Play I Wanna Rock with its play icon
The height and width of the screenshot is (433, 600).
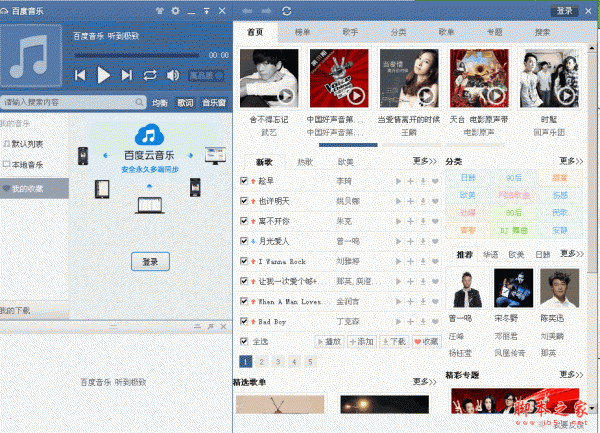click(x=398, y=261)
